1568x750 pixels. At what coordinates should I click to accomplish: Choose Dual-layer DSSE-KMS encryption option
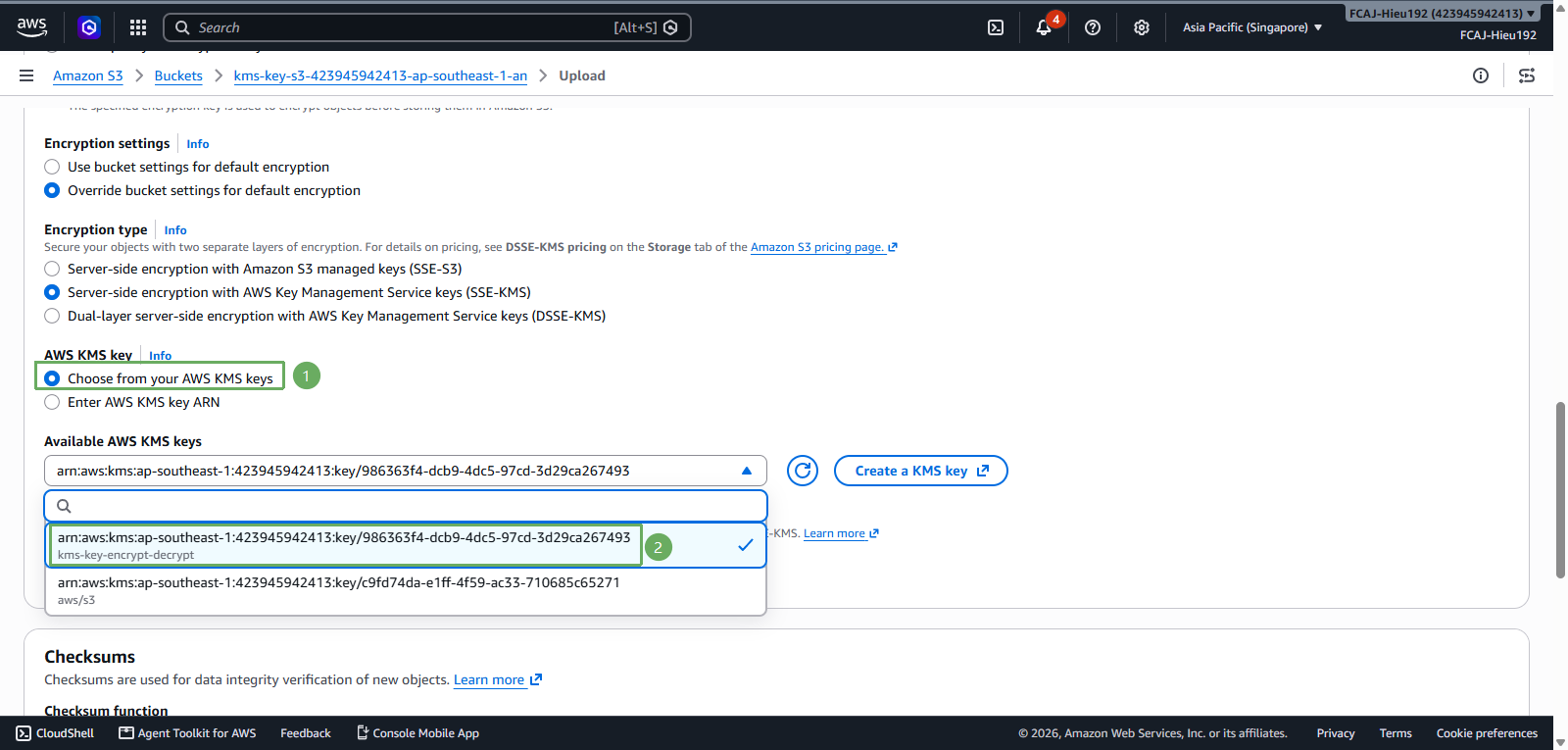click(x=52, y=316)
